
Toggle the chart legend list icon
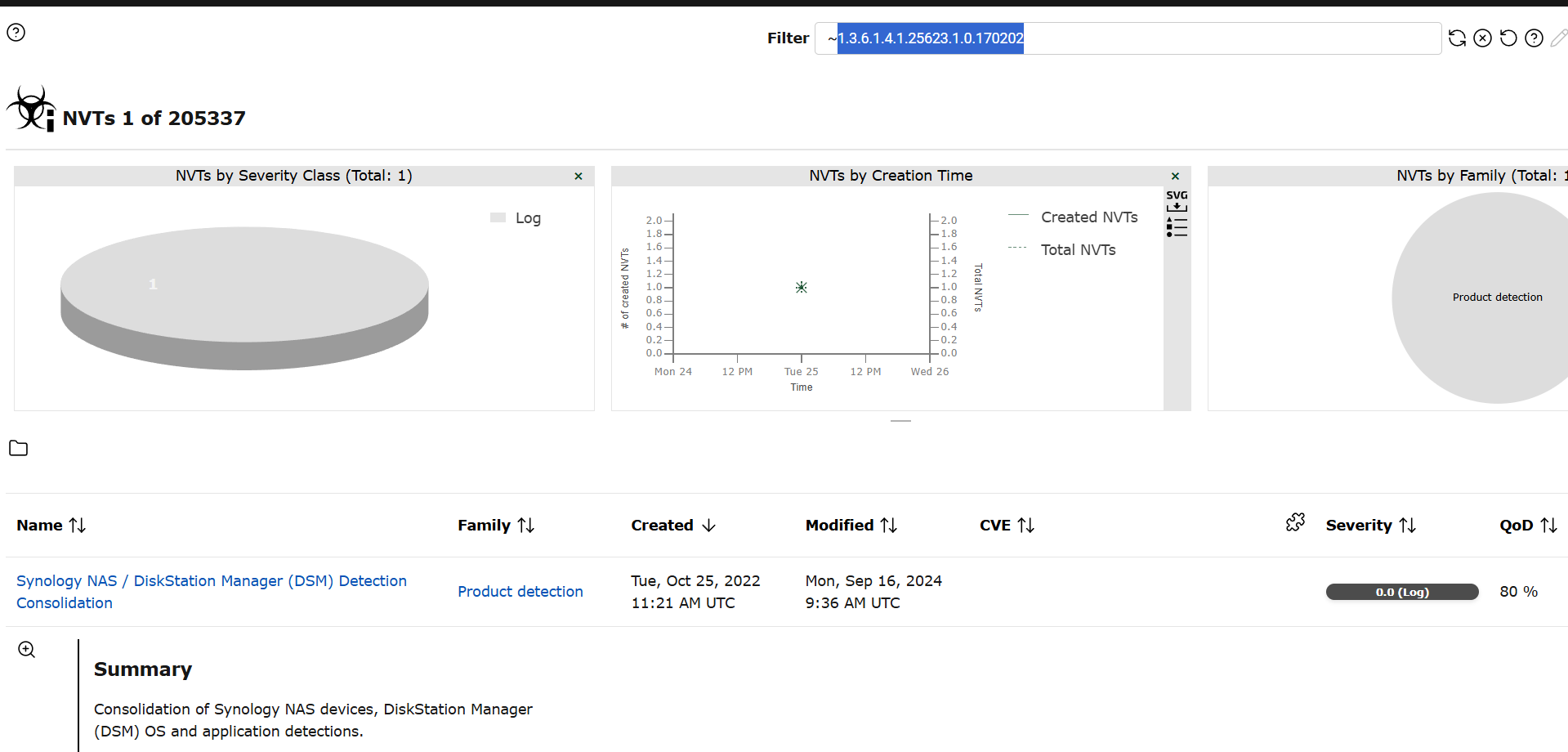point(1177,227)
